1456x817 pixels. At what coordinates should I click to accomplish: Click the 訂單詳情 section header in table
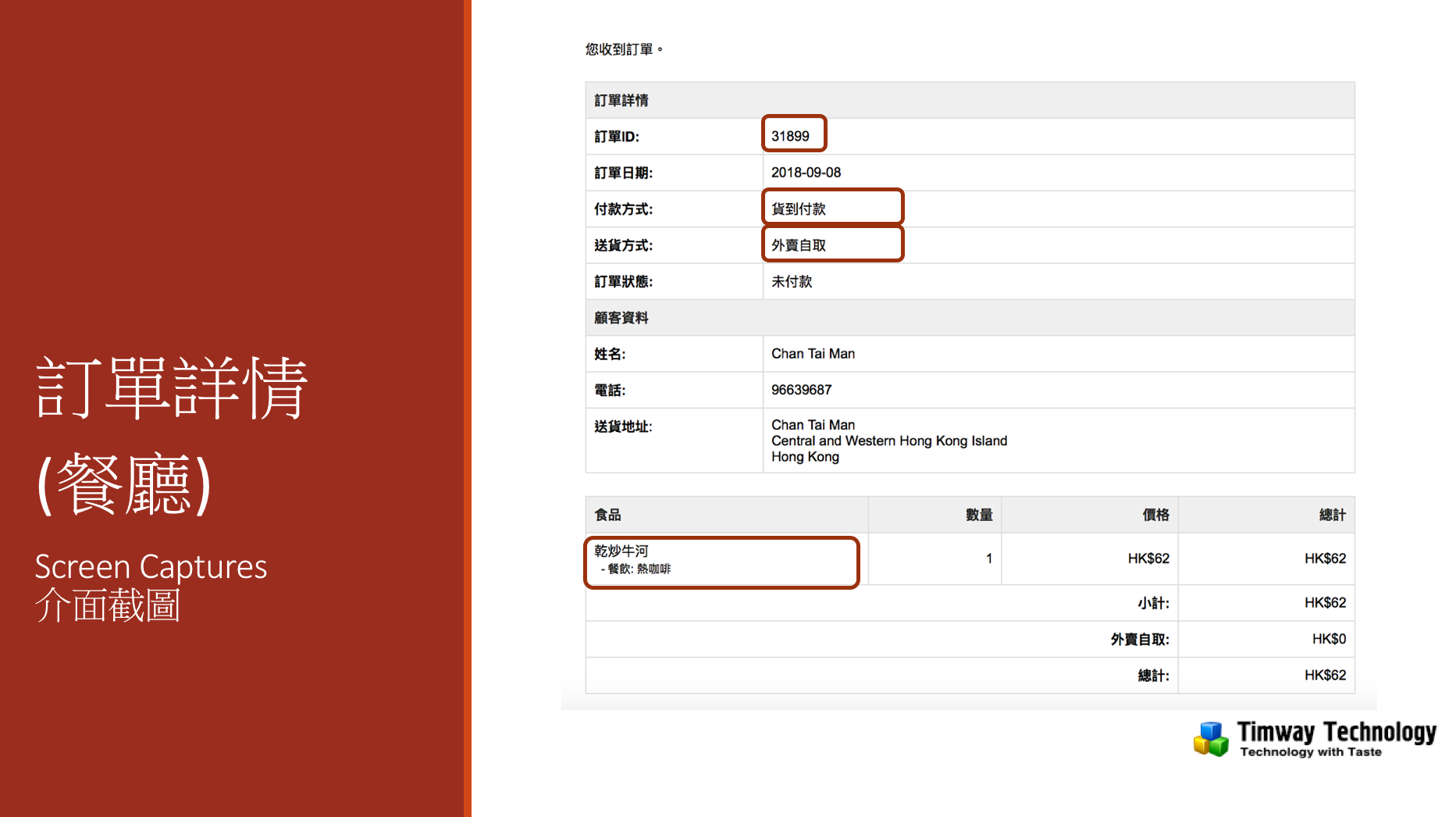(621, 100)
